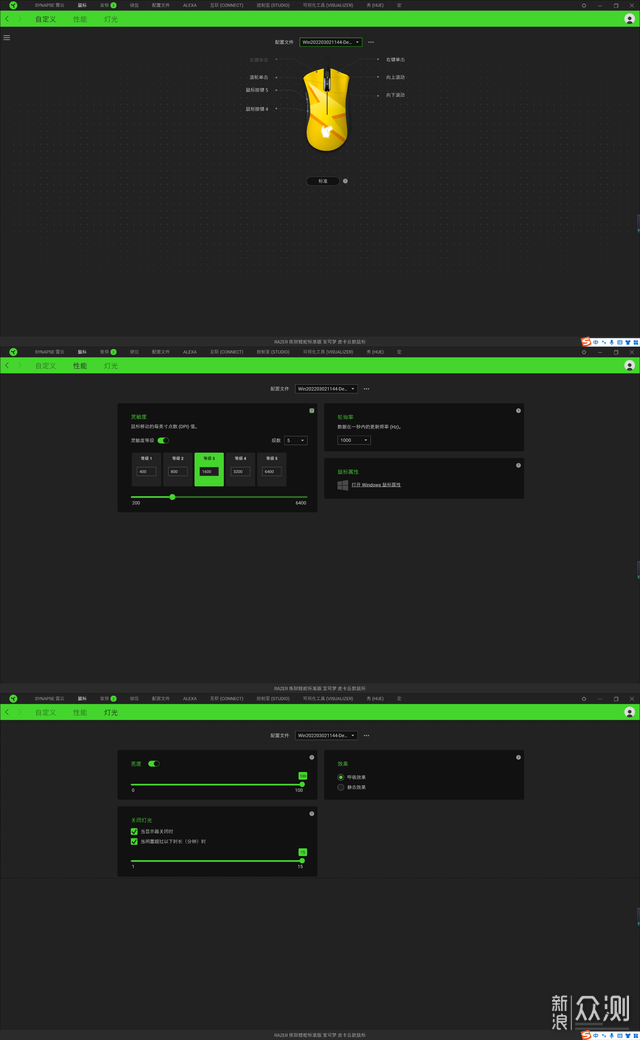The height and width of the screenshot is (1040, 640).
Task: Select 等级 1 DPI stage 400
Action: [146, 470]
